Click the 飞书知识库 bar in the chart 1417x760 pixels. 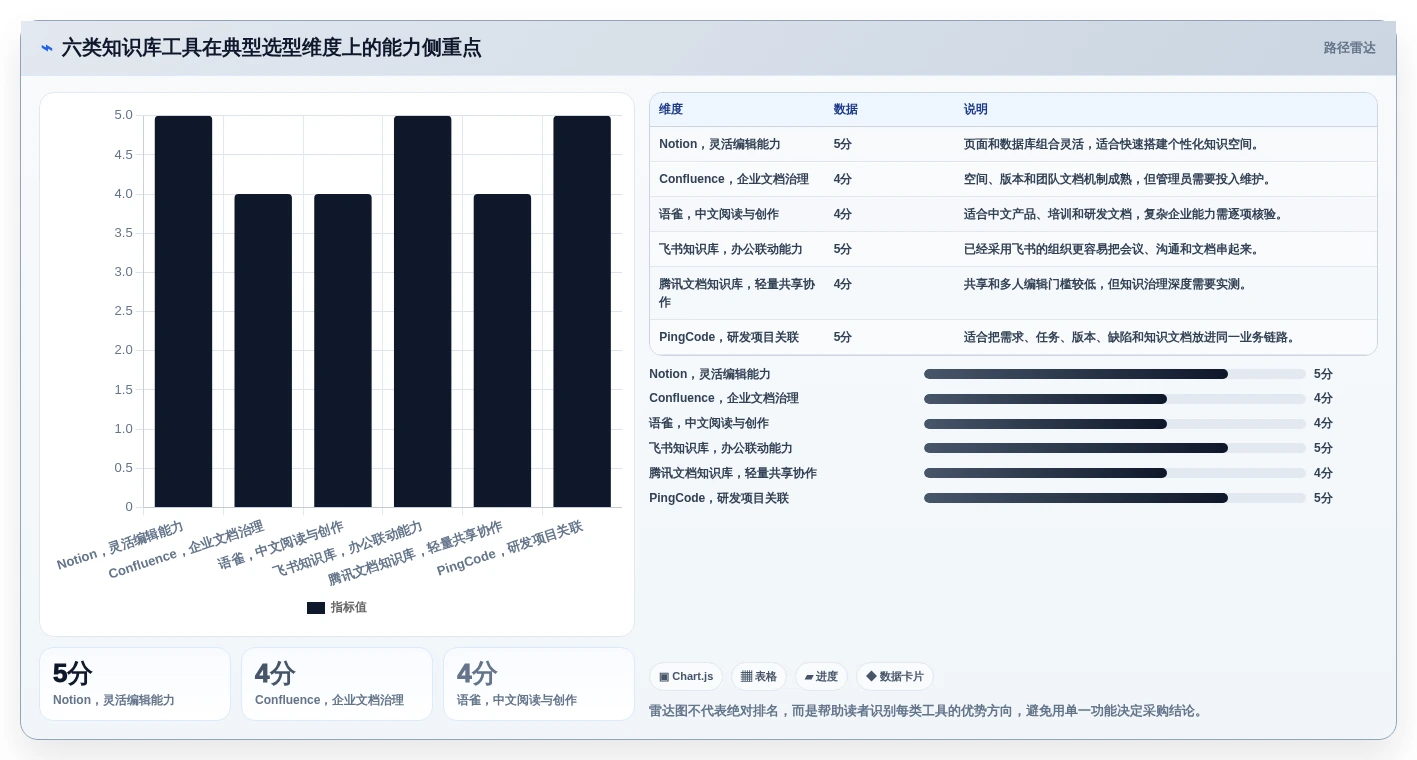pyautogui.click(x=422, y=311)
